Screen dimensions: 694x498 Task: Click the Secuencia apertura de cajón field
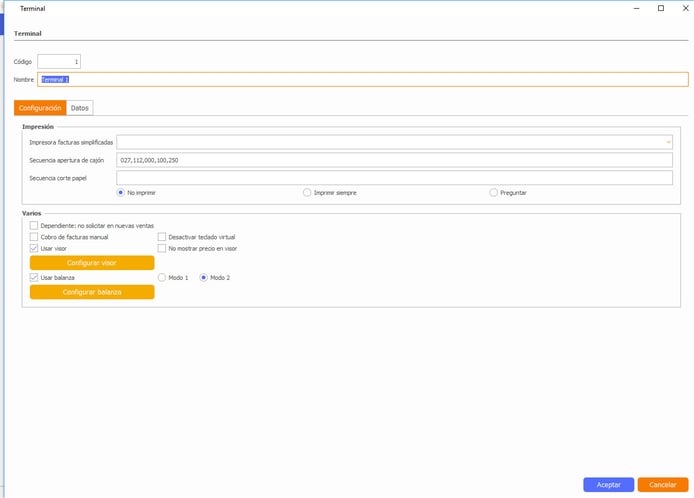pyautogui.click(x=394, y=160)
